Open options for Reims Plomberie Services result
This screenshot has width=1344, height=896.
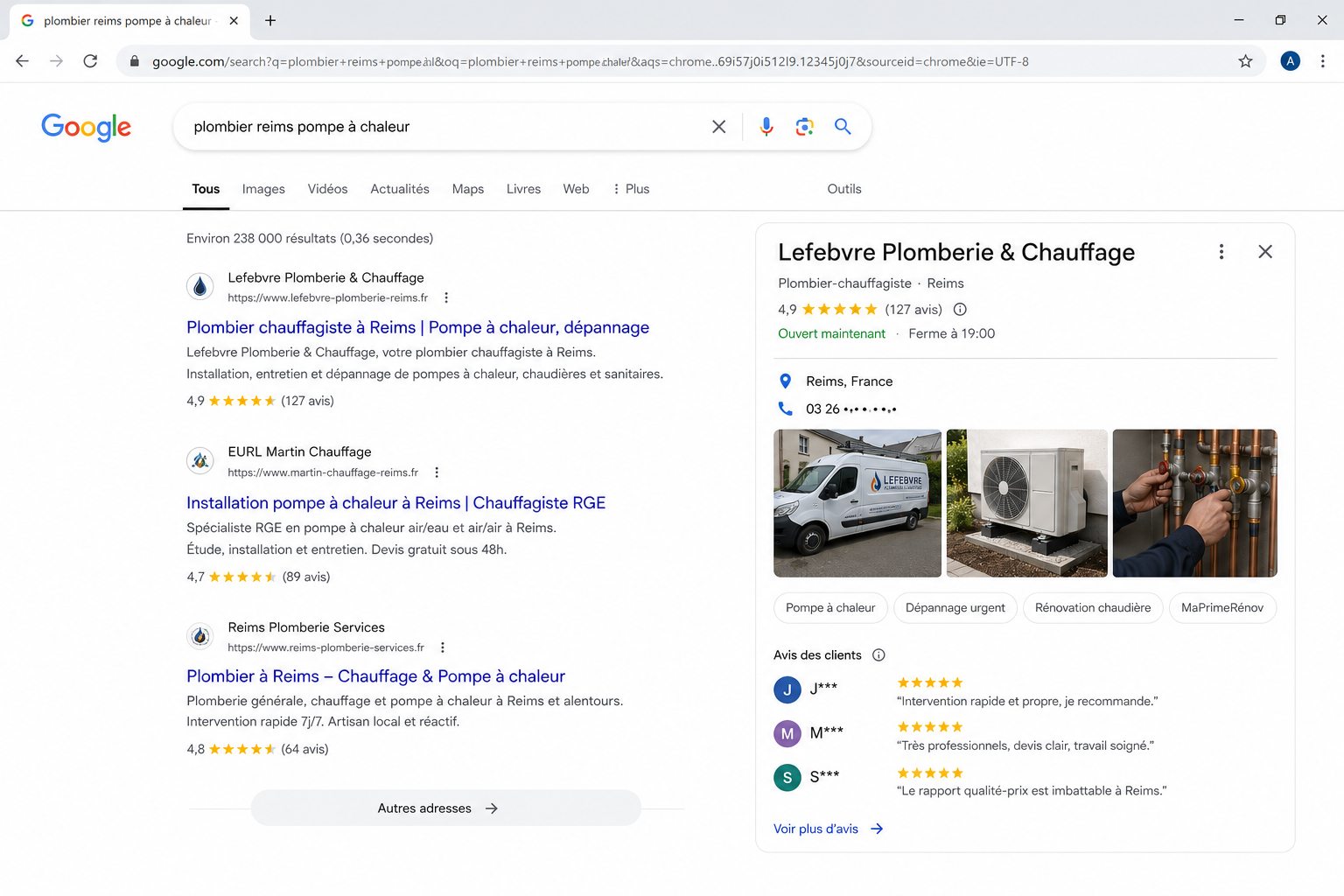coord(443,647)
